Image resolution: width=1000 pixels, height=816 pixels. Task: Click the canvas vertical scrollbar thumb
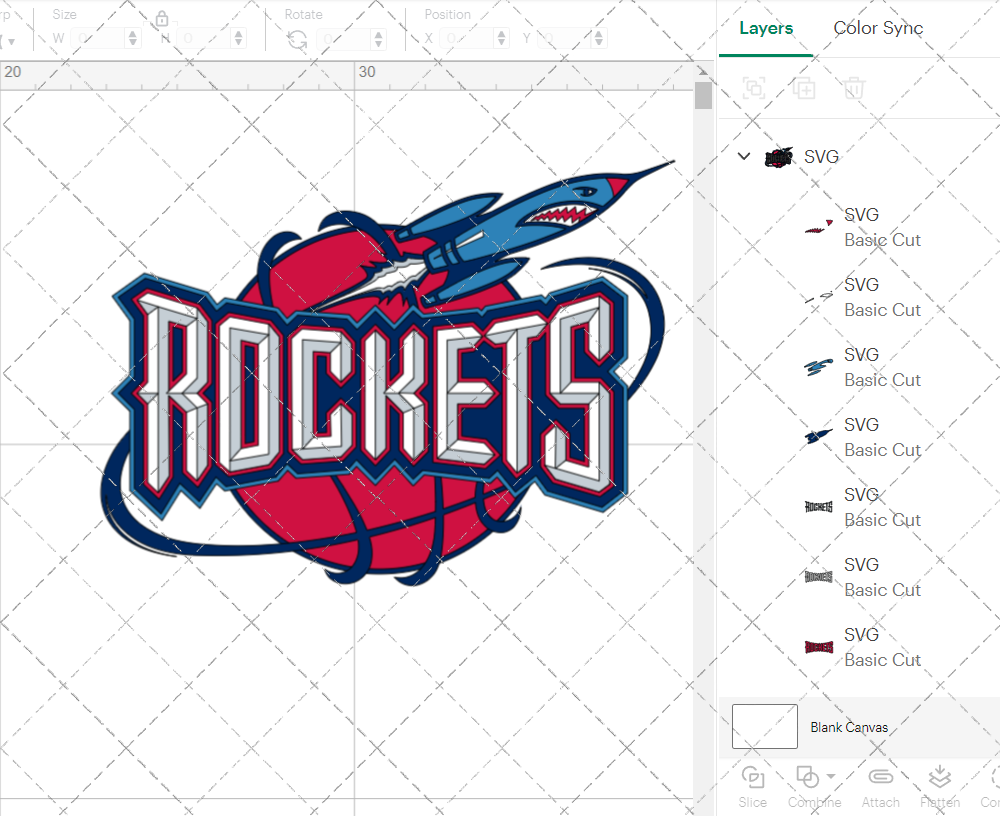point(703,96)
